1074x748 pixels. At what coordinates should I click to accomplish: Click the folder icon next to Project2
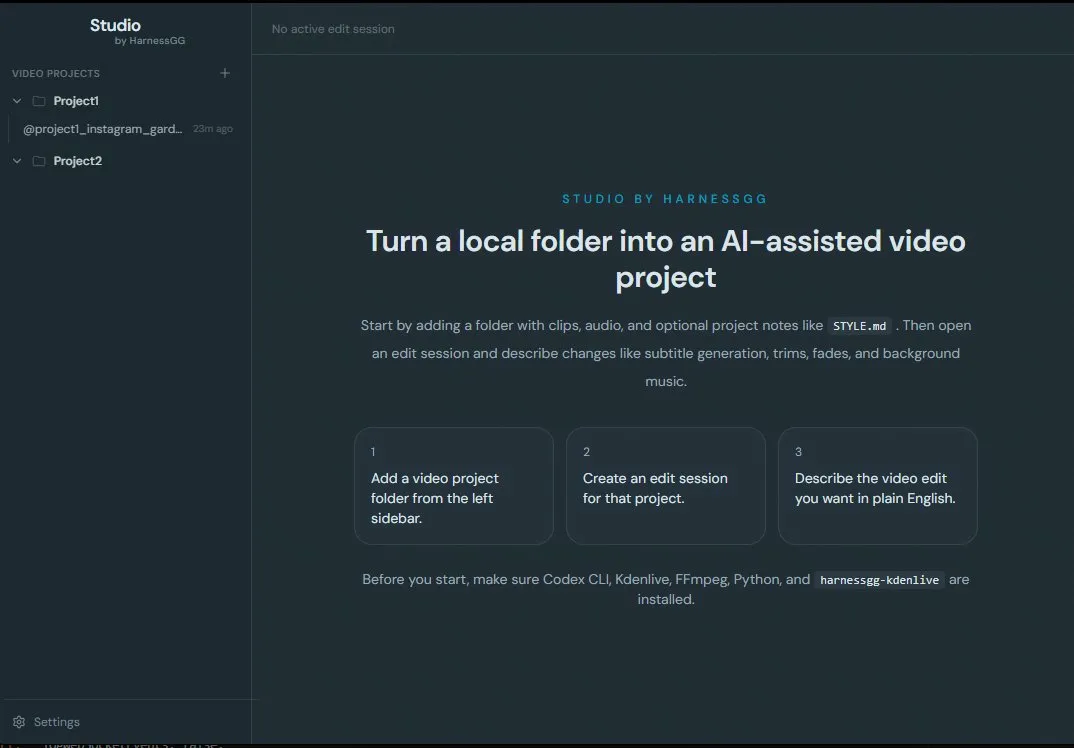(x=38, y=160)
